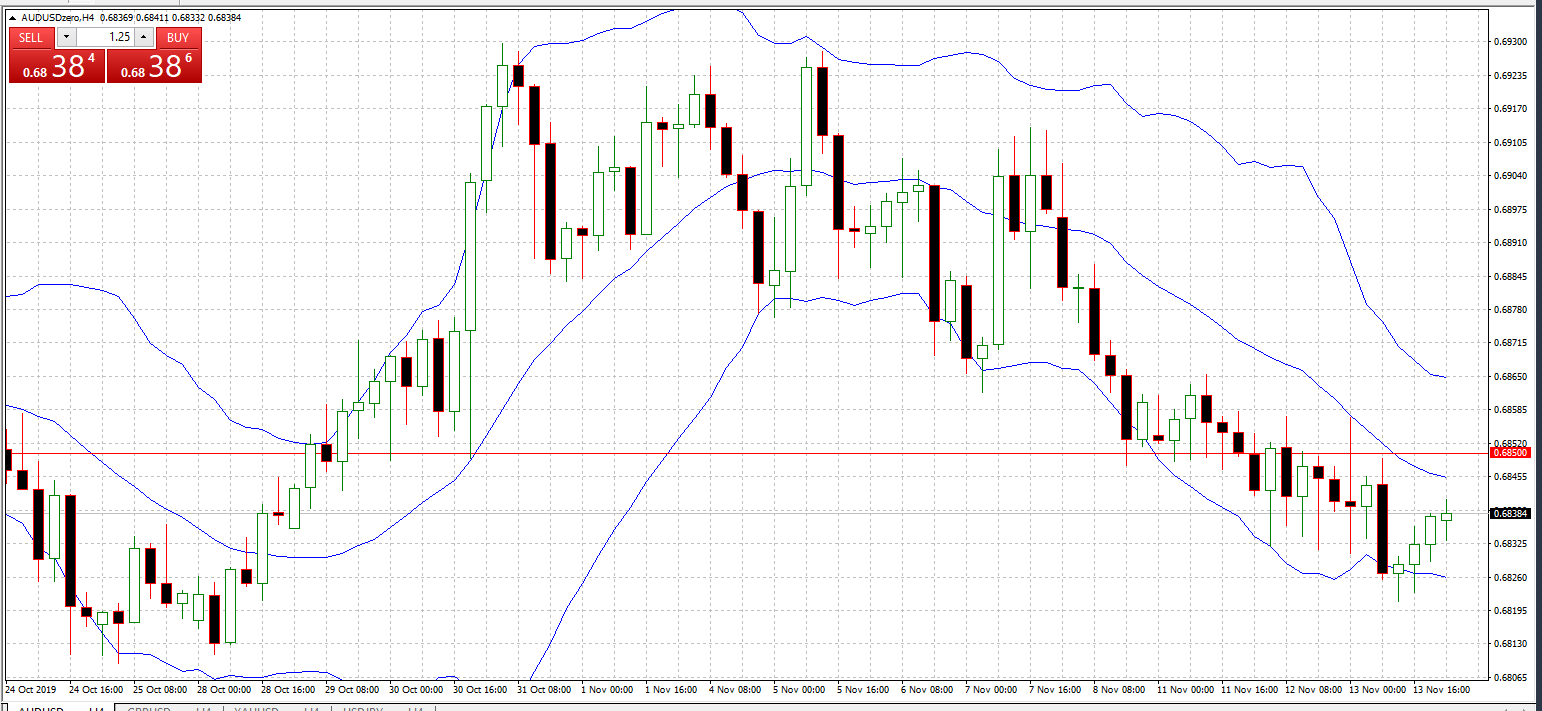Click the 5 Nov 00:00 time label

[799, 689]
